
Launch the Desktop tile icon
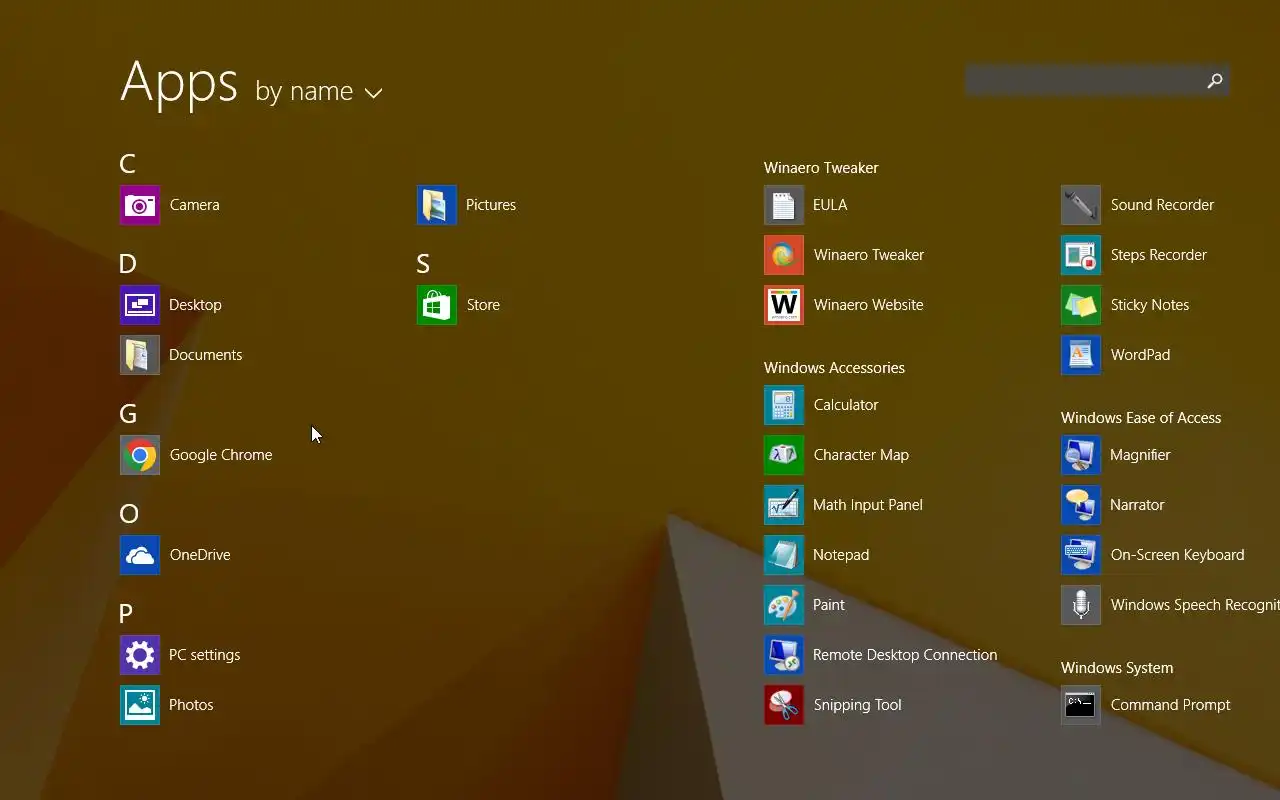[140, 305]
